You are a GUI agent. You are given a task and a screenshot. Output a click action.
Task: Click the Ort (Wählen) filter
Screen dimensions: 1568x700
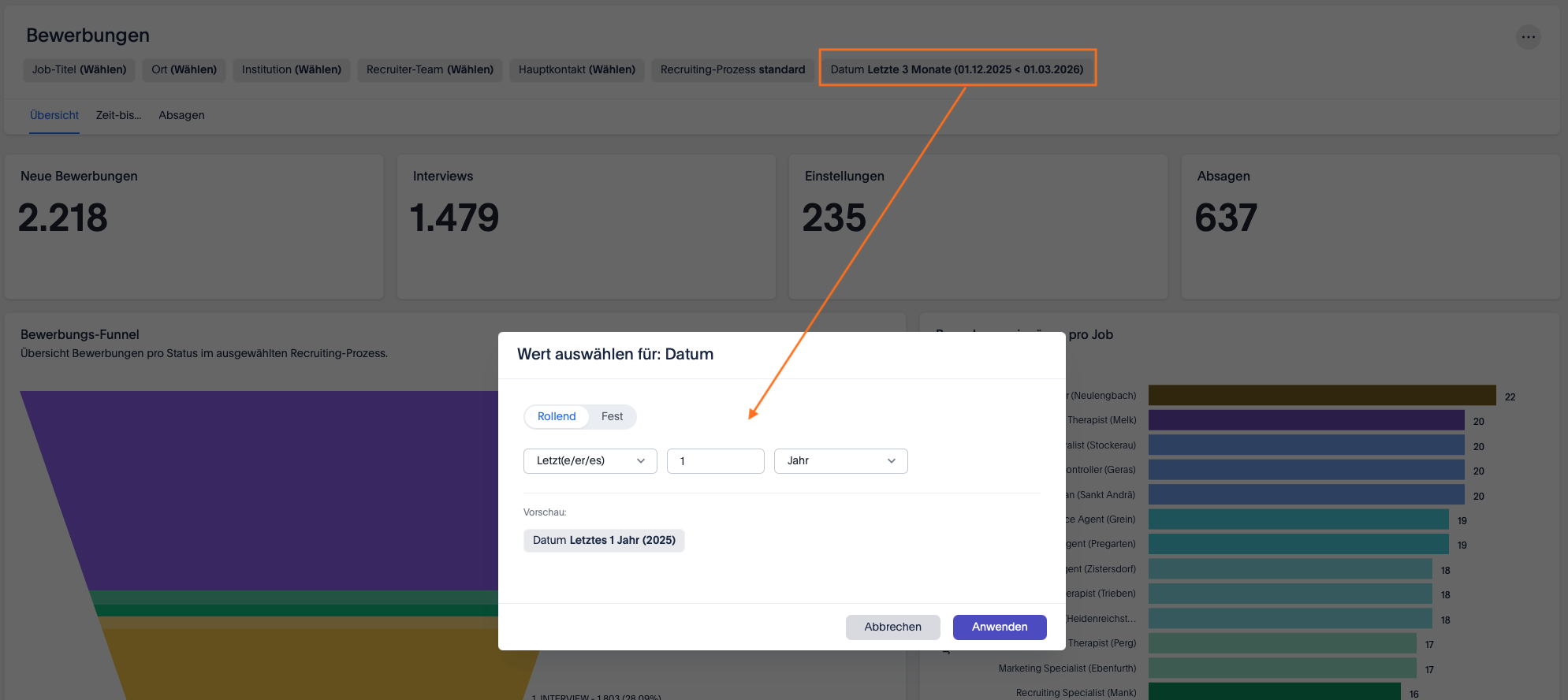coord(184,69)
